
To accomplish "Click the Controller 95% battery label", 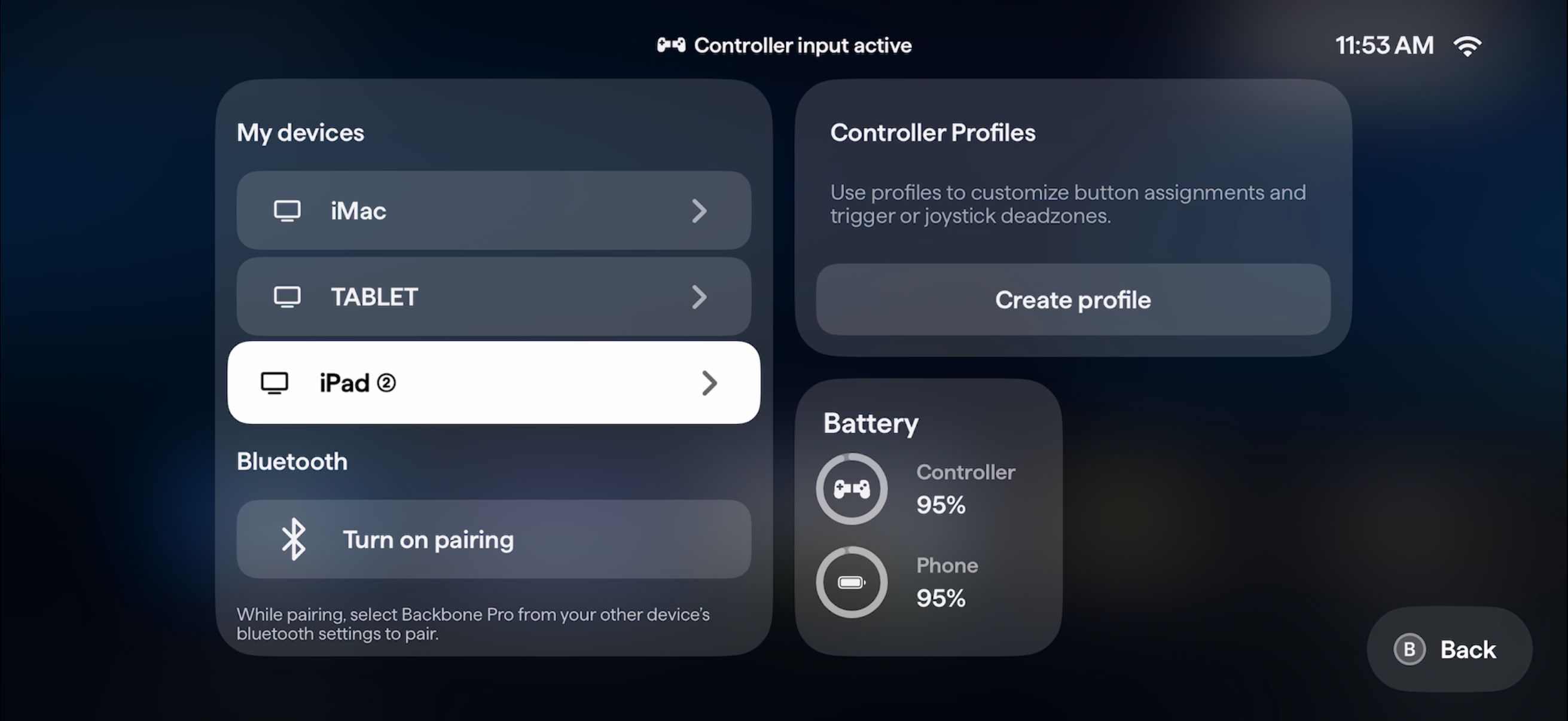I will click(x=965, y=488).
